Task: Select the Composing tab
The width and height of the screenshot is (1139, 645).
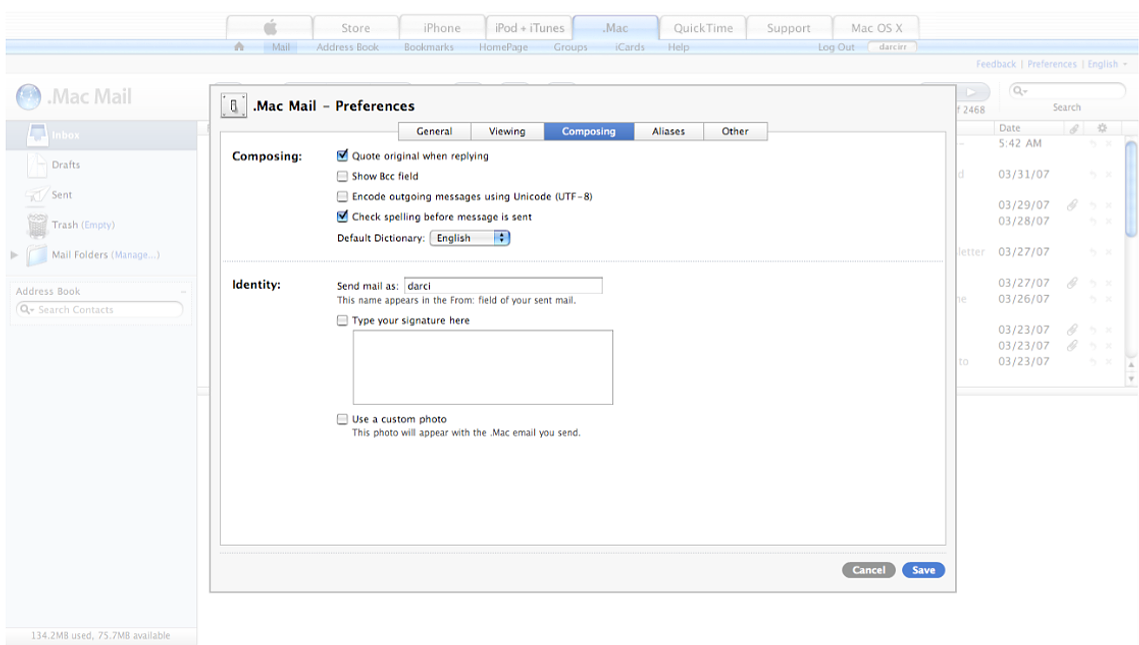Action: point(588,131)
